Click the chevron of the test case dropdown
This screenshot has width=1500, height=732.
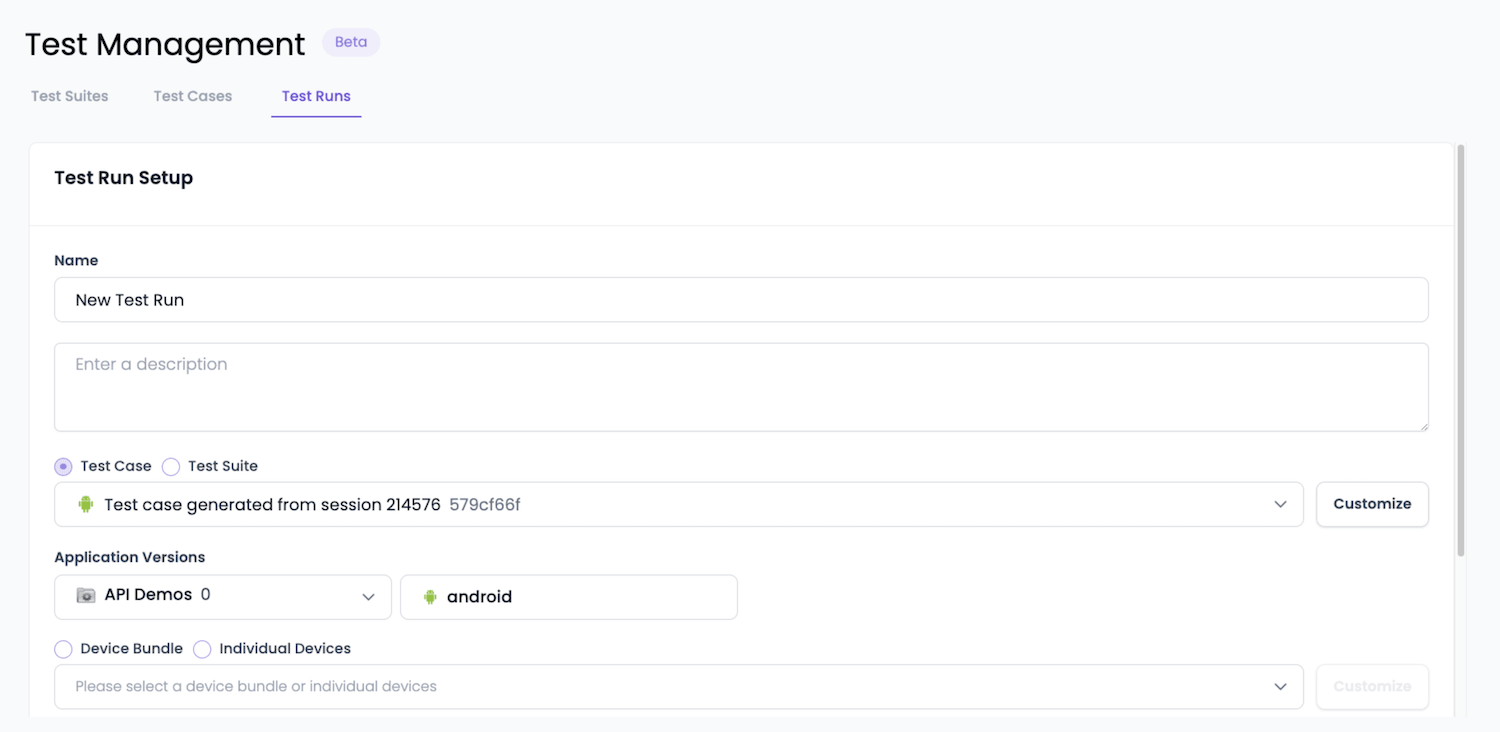click(x=1280, y=504)
